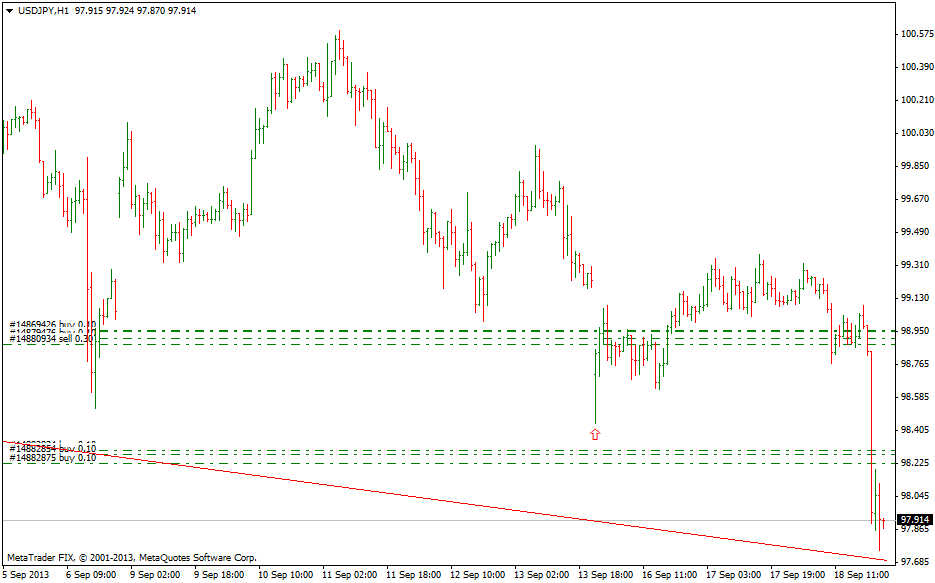Select order label #14869426 buy 0.10
Image resolution: width=935 pixels, height=583 pixels.
52,324
